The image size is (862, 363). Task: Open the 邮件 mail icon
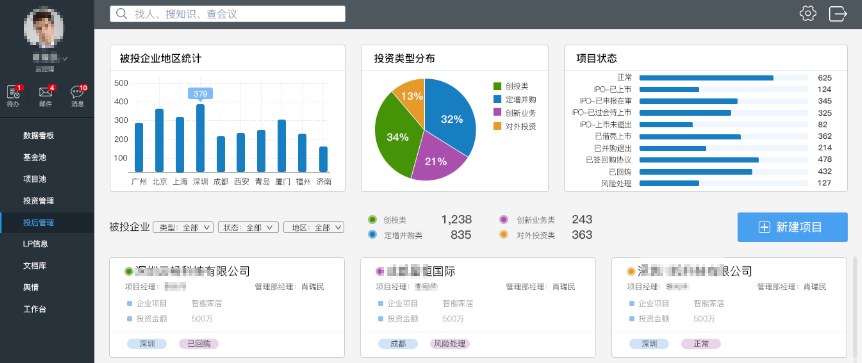[46, 92]
